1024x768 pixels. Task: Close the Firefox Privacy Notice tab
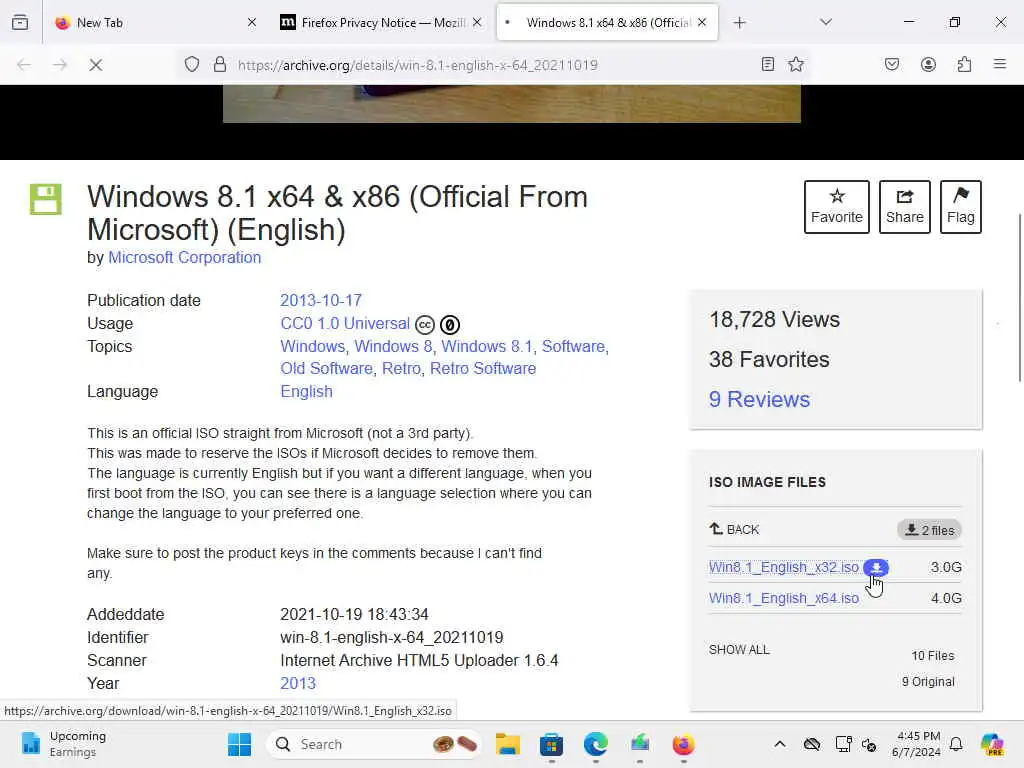(x=477, y=22)
